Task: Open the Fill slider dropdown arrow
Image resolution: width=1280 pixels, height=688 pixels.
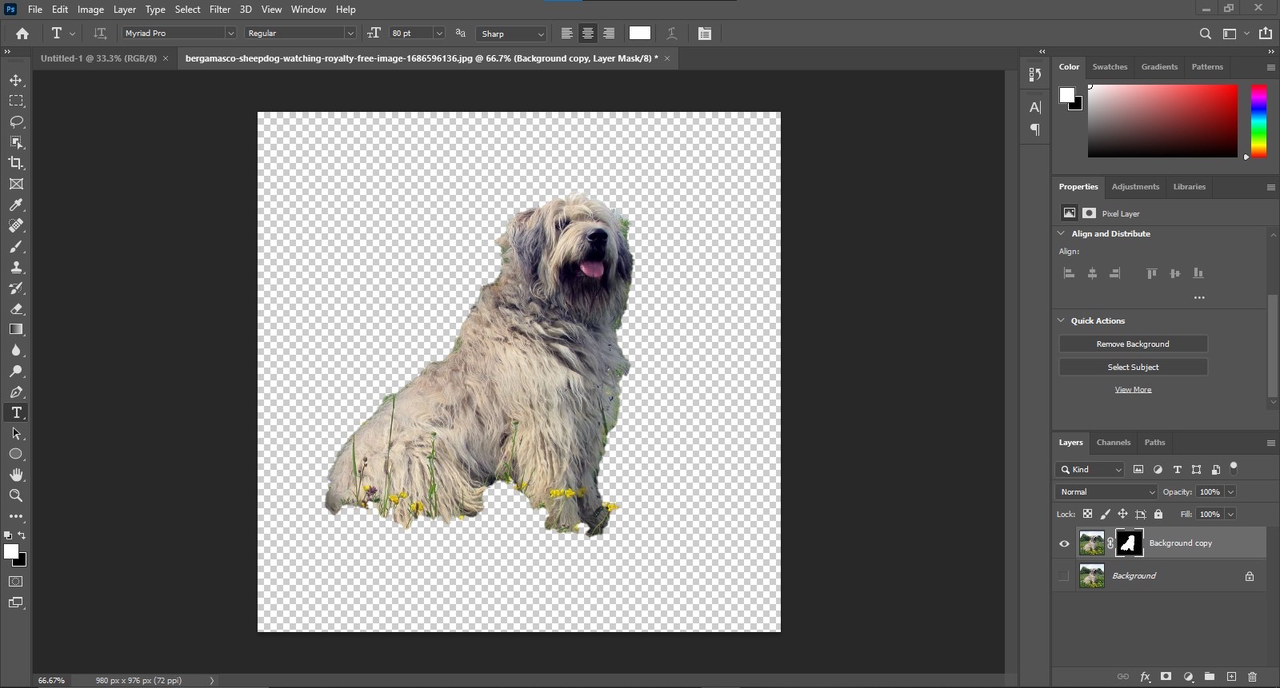Action: point(1230,514)
